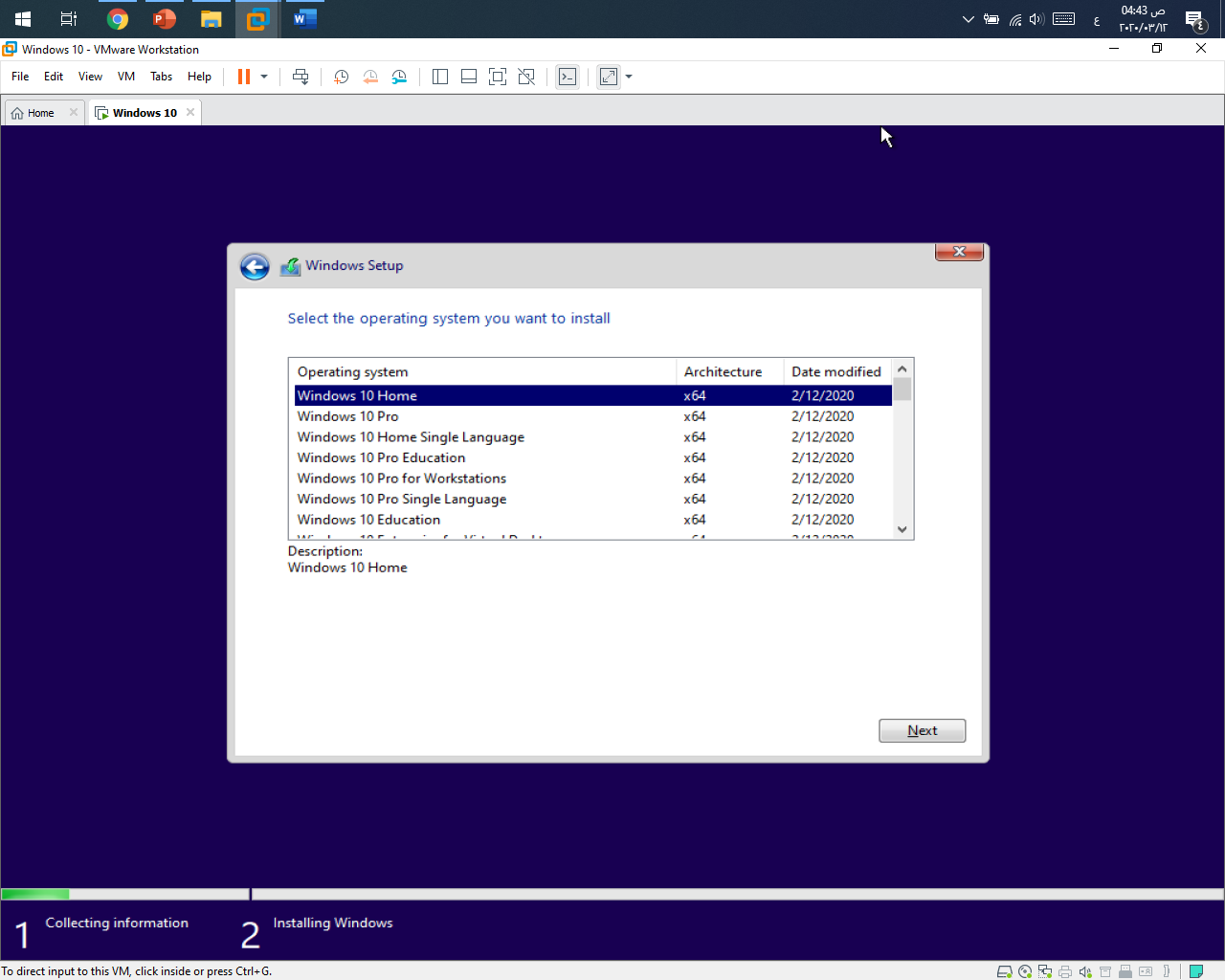Viewport: 1225px width, 980px height.
Task: Click Send Ctrl+Alt+Del toolbar icon
Action: [x=301, y=77]
